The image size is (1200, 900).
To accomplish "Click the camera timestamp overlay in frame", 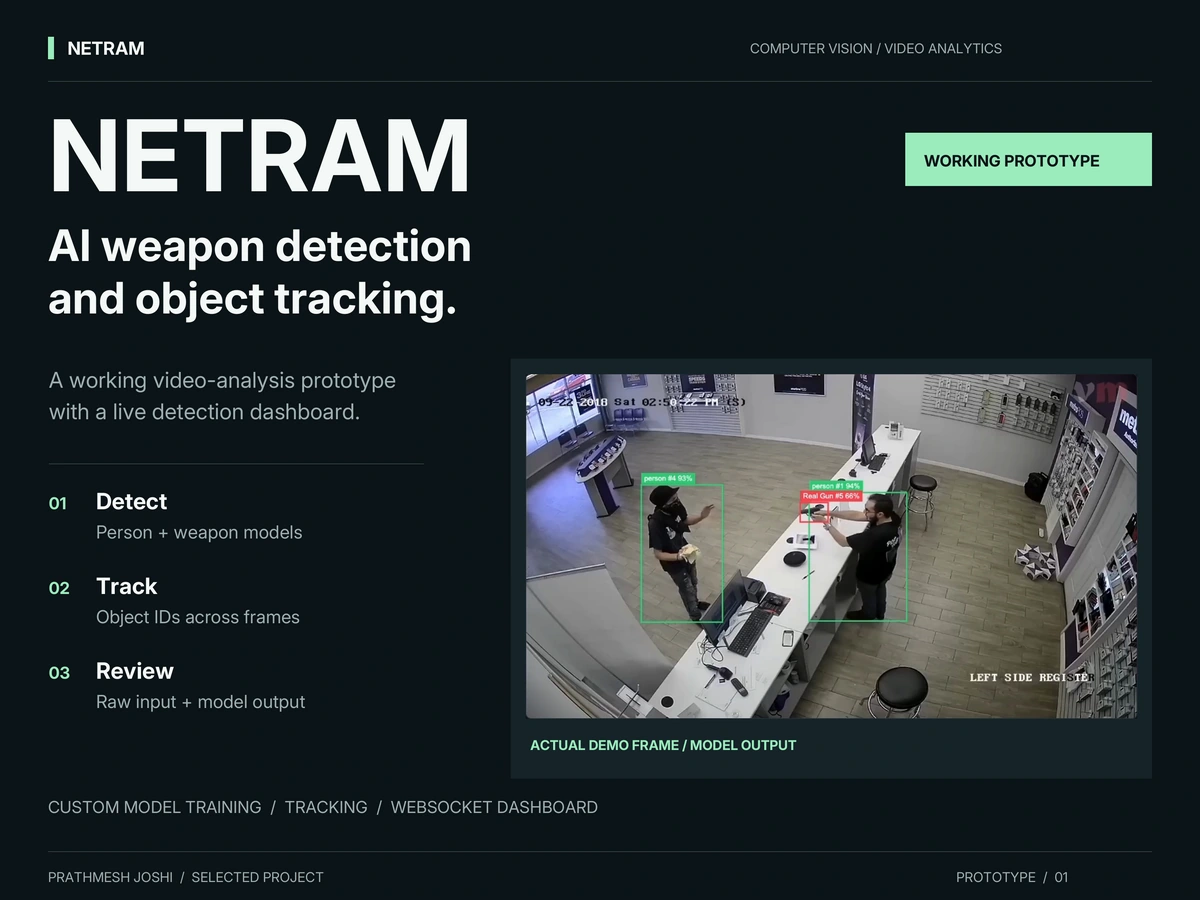I will pyautogui.click(x=641, y=401).
